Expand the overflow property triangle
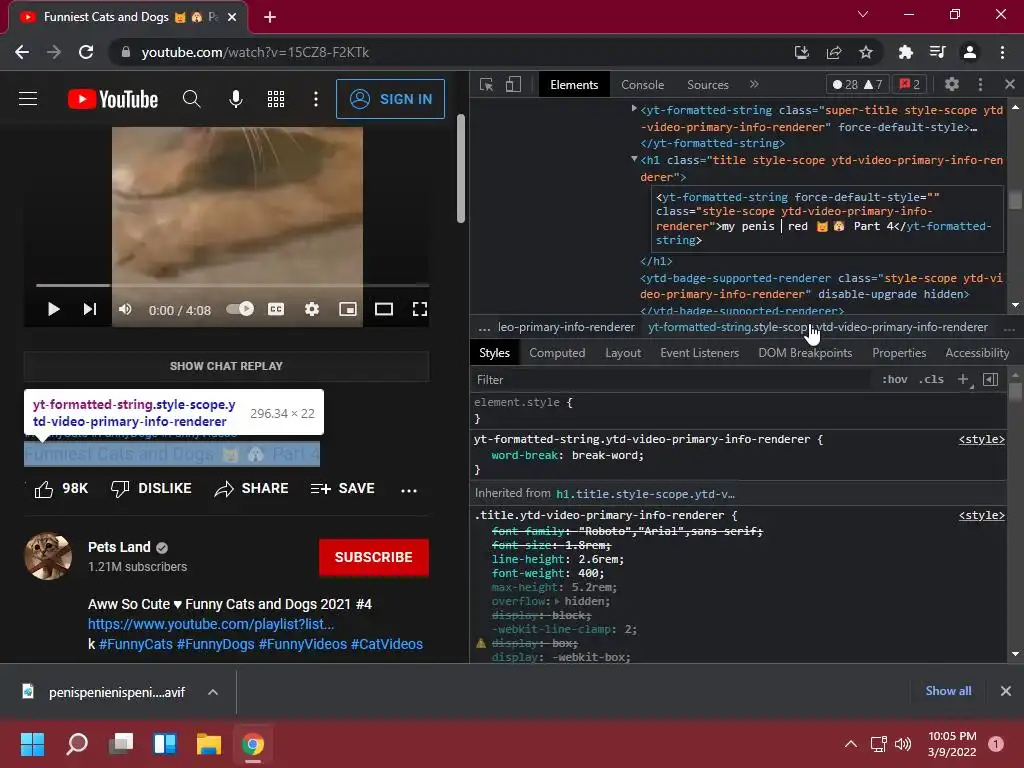The image size is (1024, 768). pos(557,601)
